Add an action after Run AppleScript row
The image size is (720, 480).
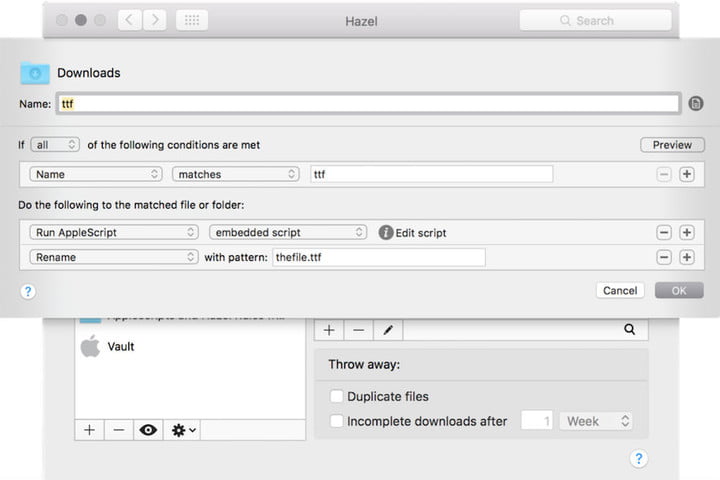click(x=687, y=233)
